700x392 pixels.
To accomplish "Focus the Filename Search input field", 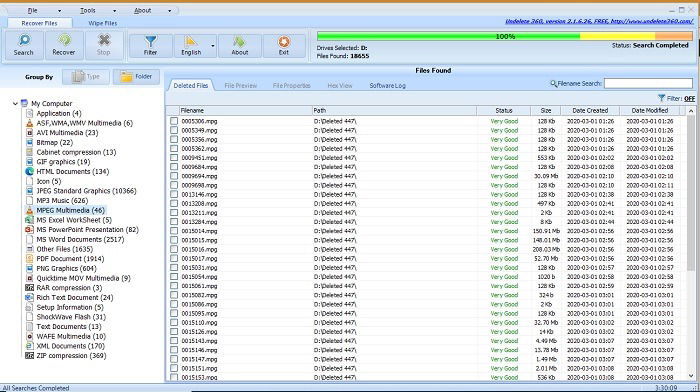I will point(648,83).
